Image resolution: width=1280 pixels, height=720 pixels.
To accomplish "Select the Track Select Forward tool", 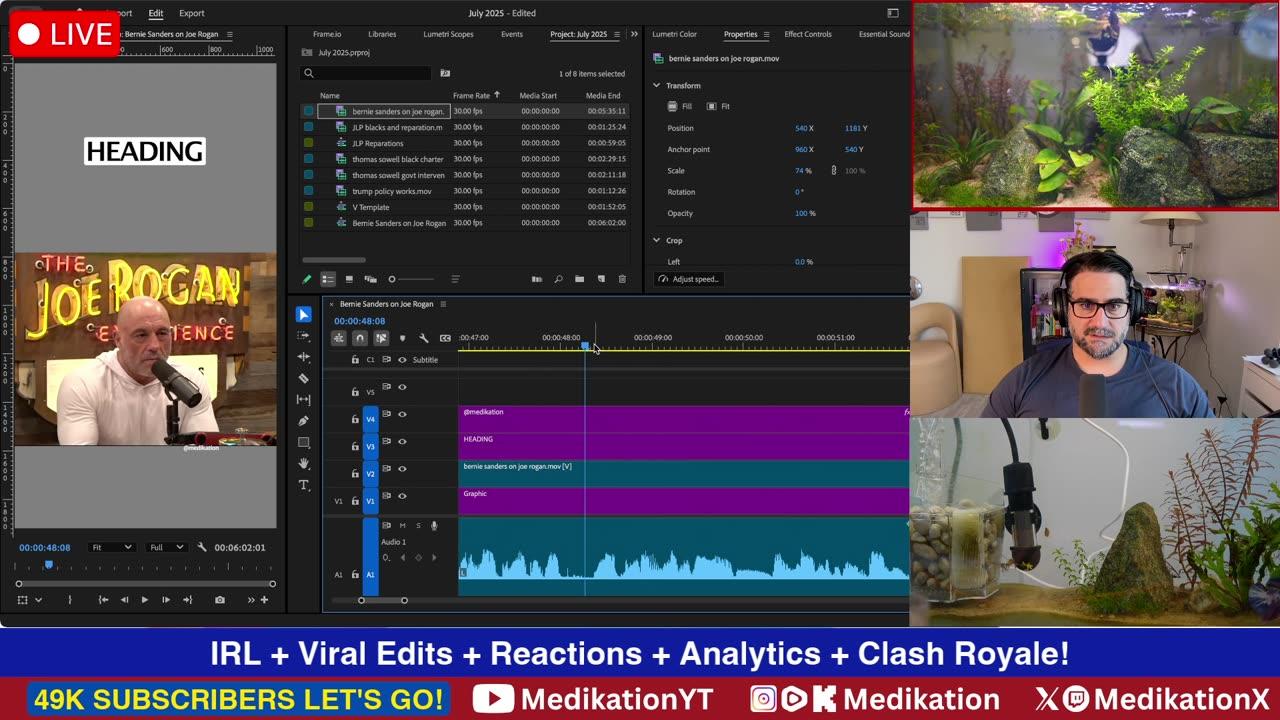I will (304, 336).
